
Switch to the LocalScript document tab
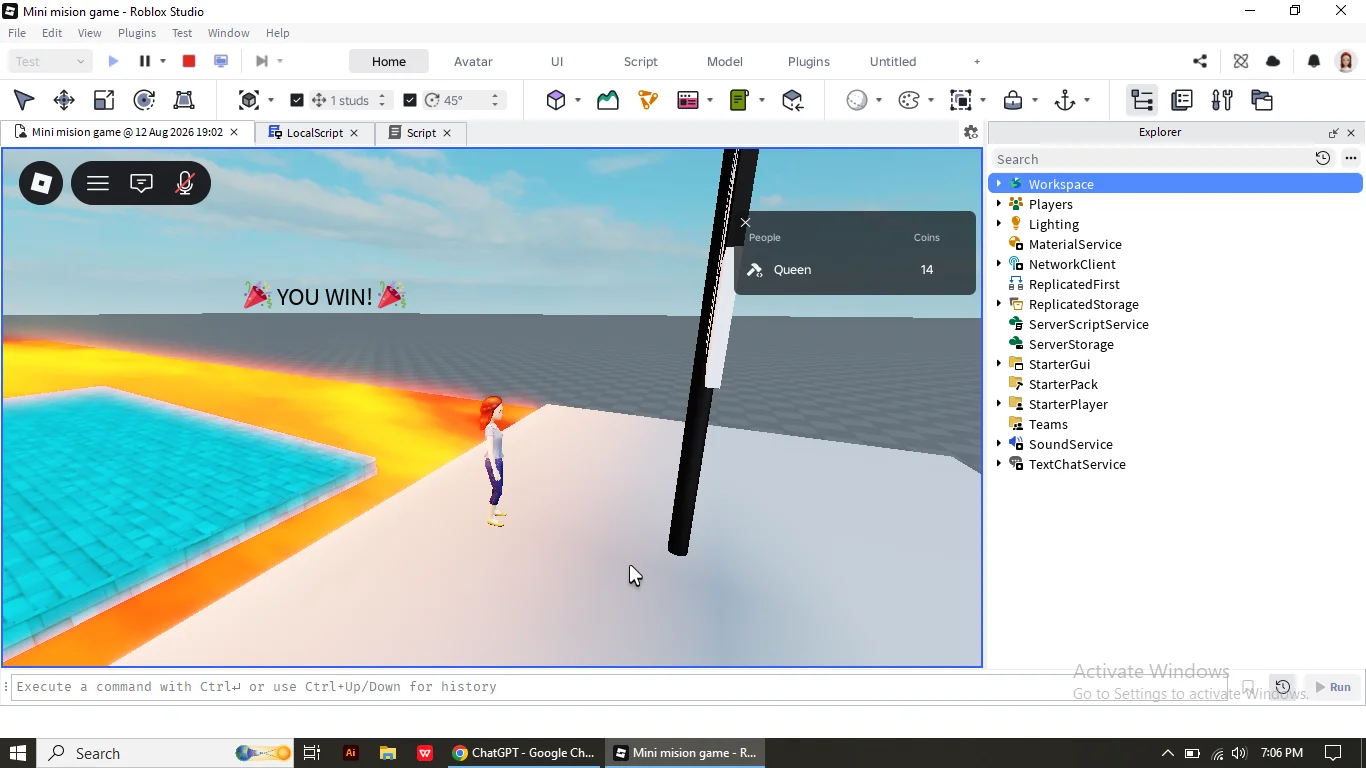tap(314, 133)
